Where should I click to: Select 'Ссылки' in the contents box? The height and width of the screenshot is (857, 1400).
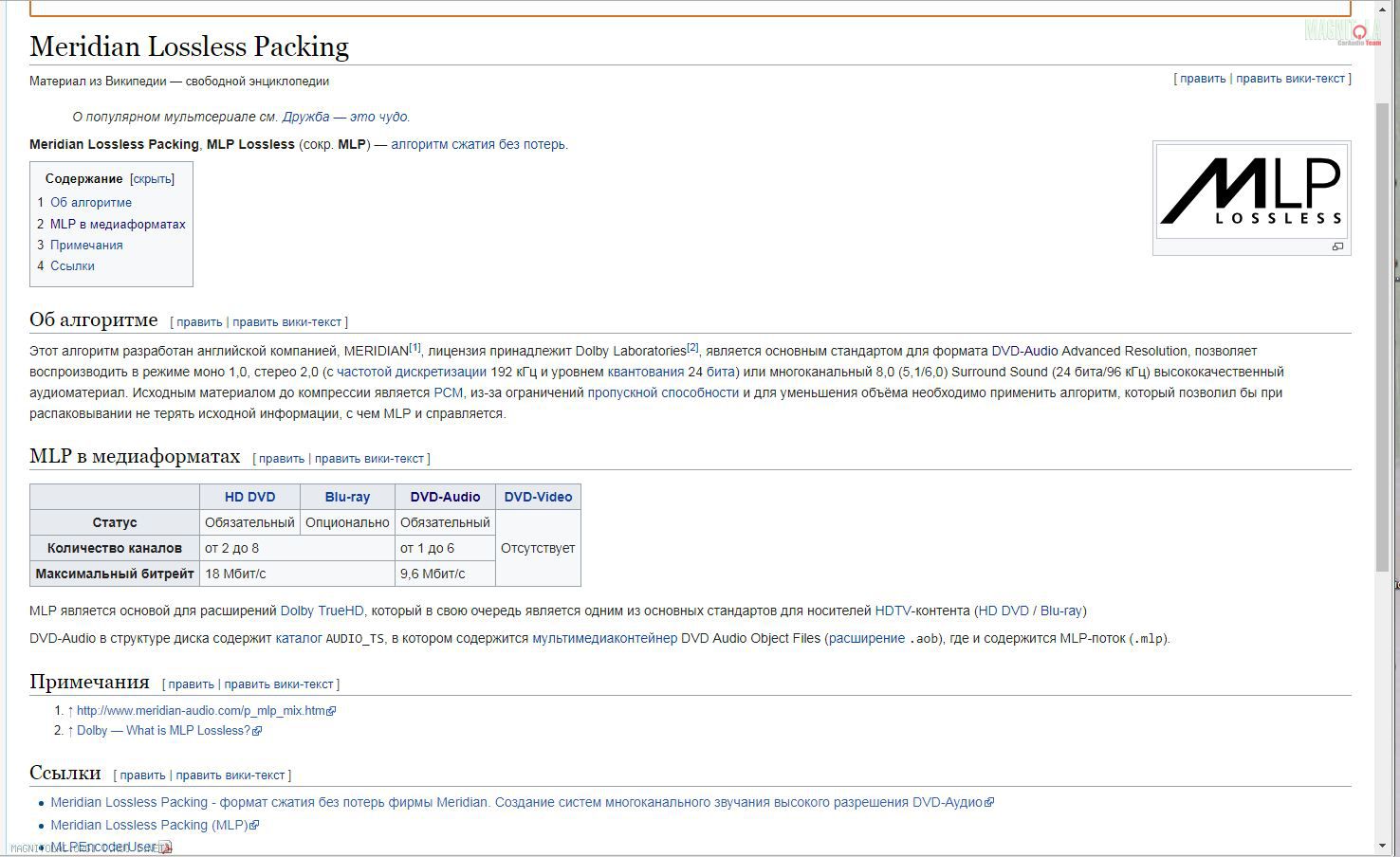tap(72, 266)
